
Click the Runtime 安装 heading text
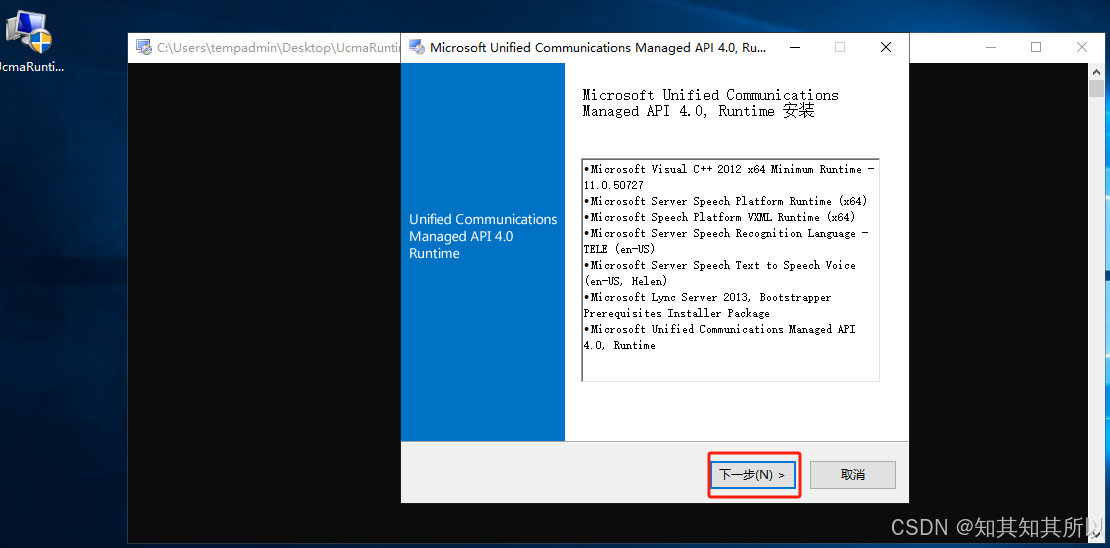click(766, 111)
